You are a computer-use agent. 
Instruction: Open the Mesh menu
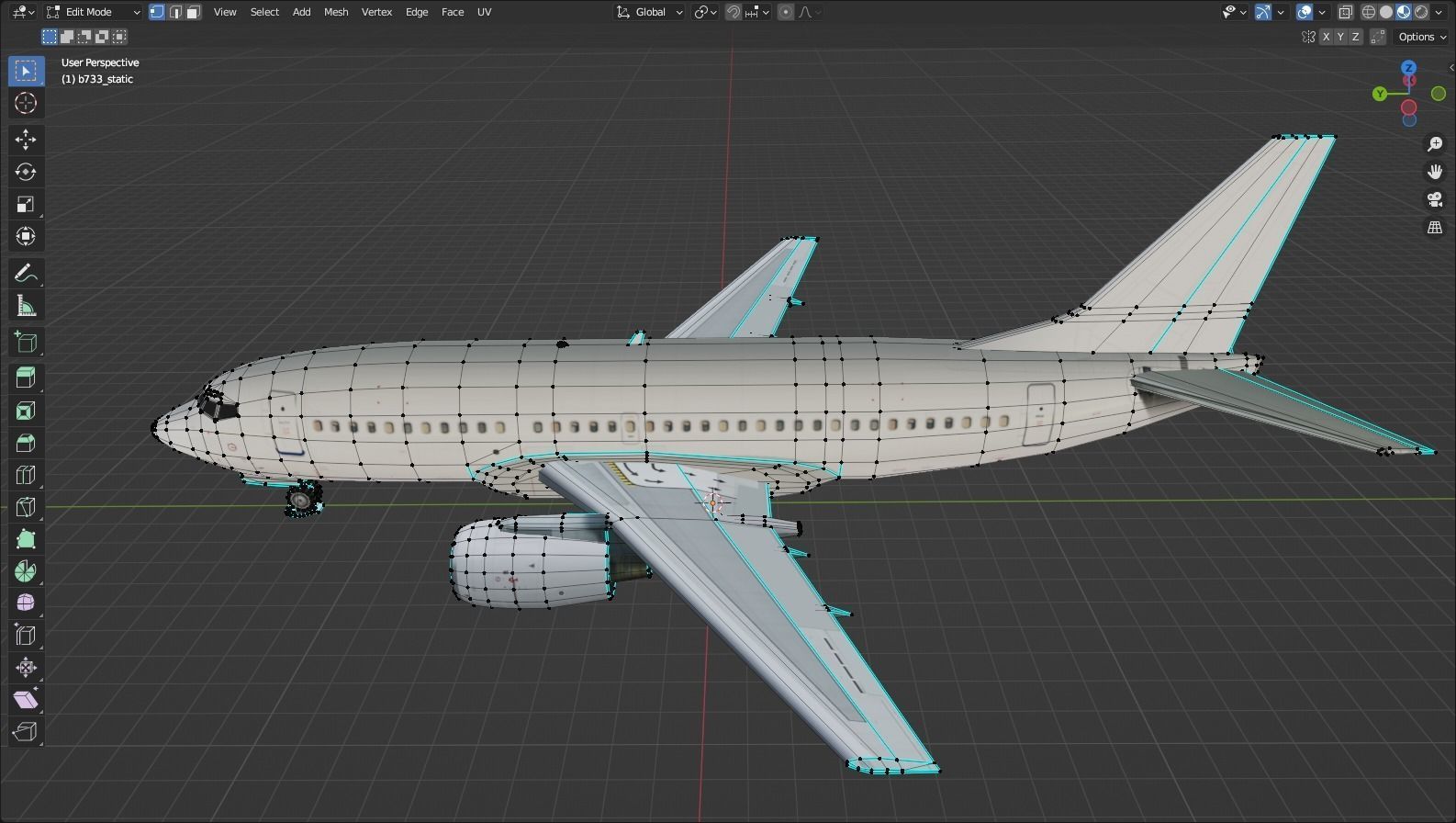[336, 12]
